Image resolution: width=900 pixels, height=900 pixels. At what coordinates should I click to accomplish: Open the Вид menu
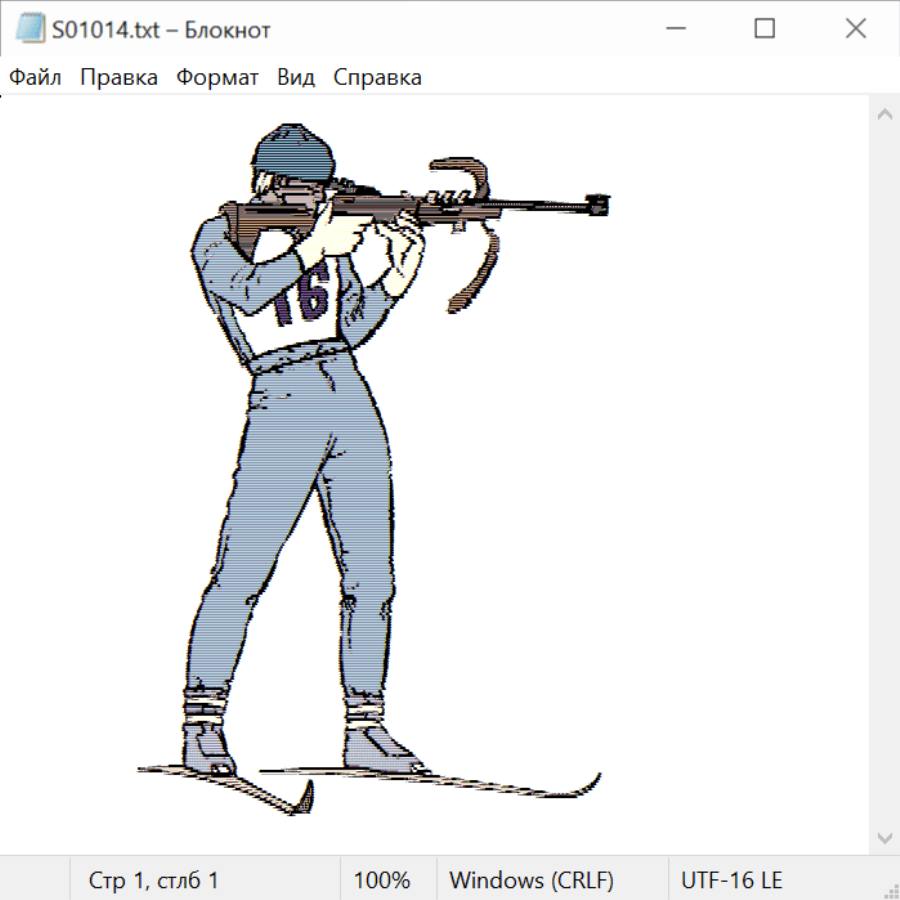click(x=296, y=78)
